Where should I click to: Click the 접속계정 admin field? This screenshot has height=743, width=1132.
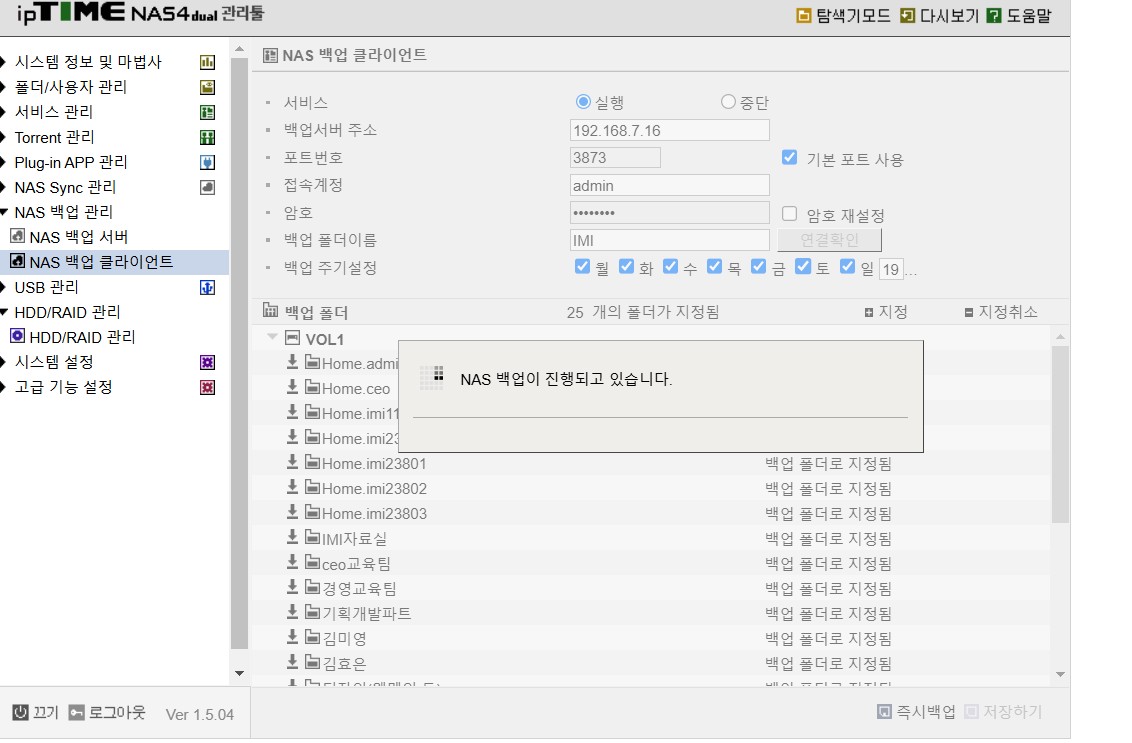669,186
